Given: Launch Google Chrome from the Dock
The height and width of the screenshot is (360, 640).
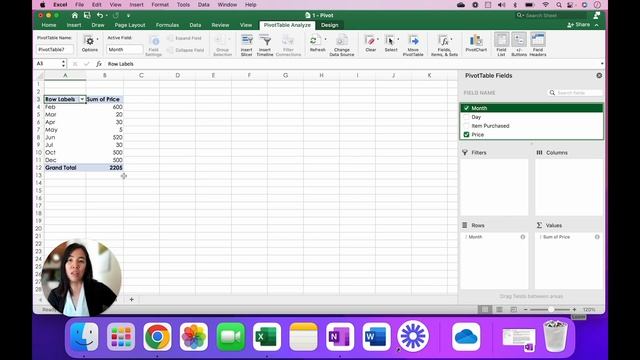Looking at the screenshot, I should [158, 337].
